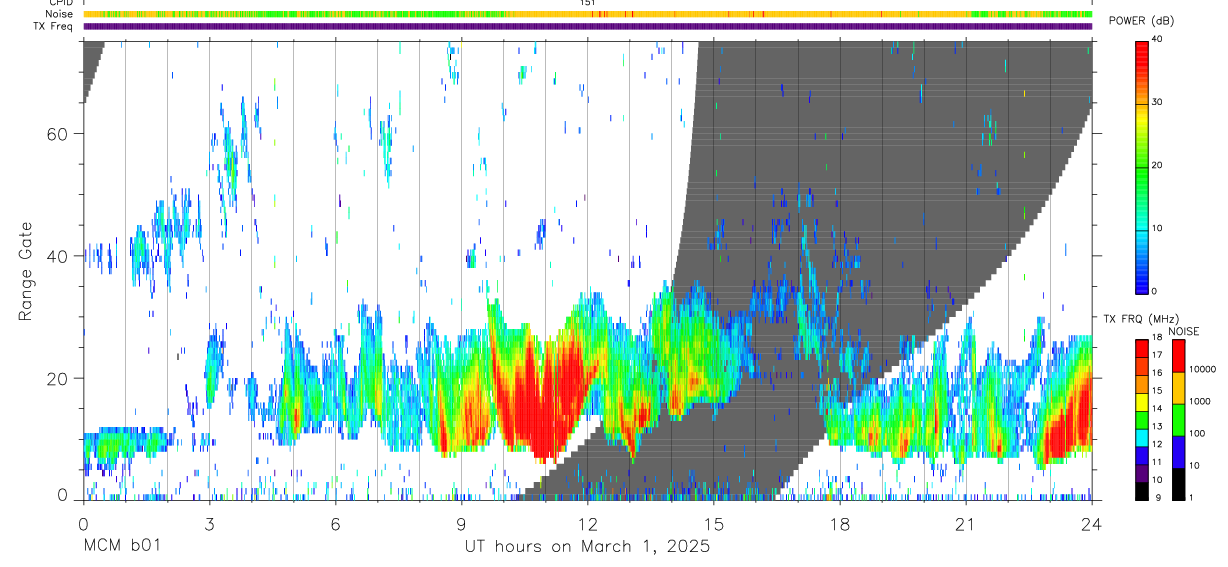Click the 20 tick on the POWER scale
The image size is (1228, 567).
(x=1159, y=166)
